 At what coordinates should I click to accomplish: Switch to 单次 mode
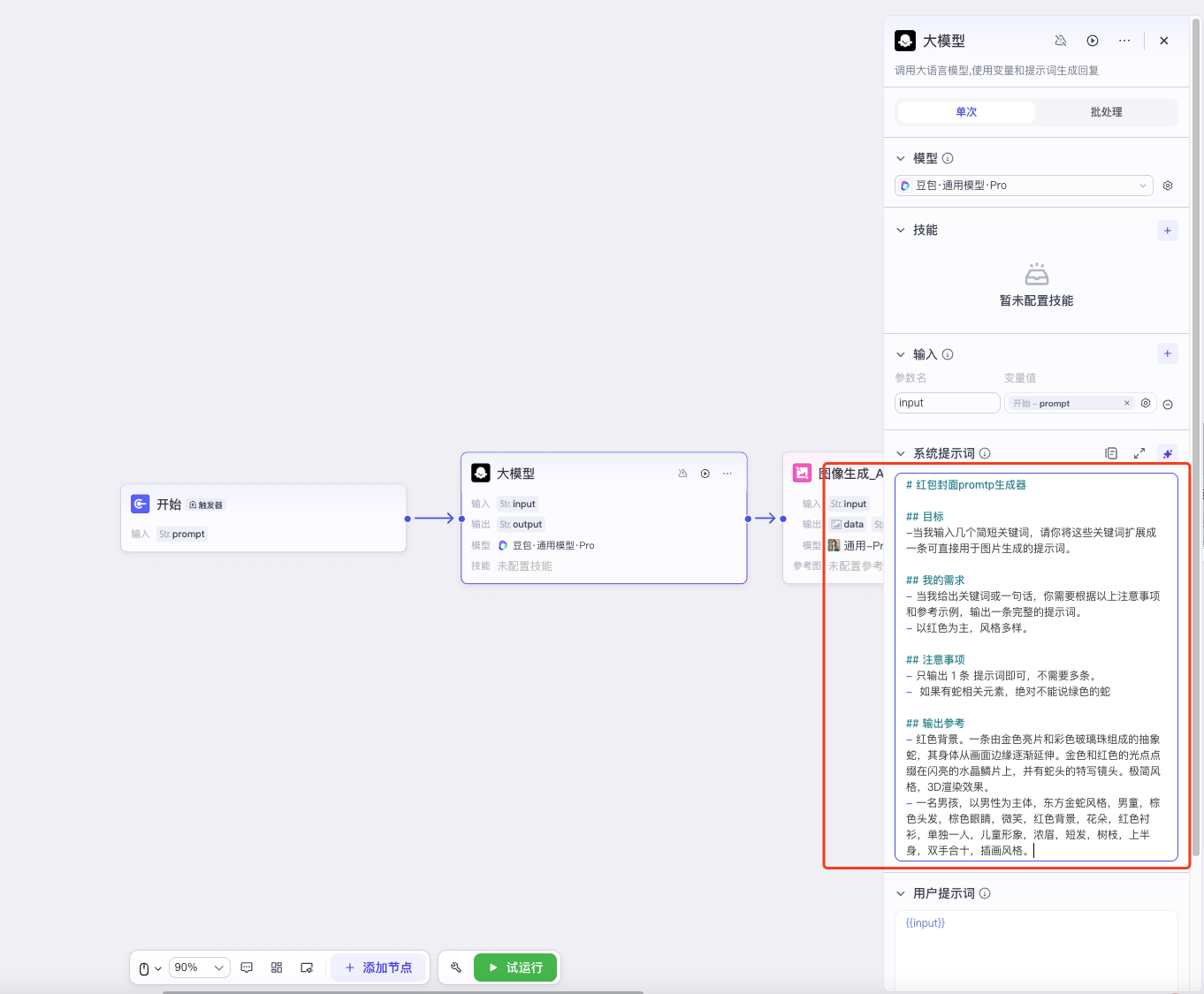point(966,112)
